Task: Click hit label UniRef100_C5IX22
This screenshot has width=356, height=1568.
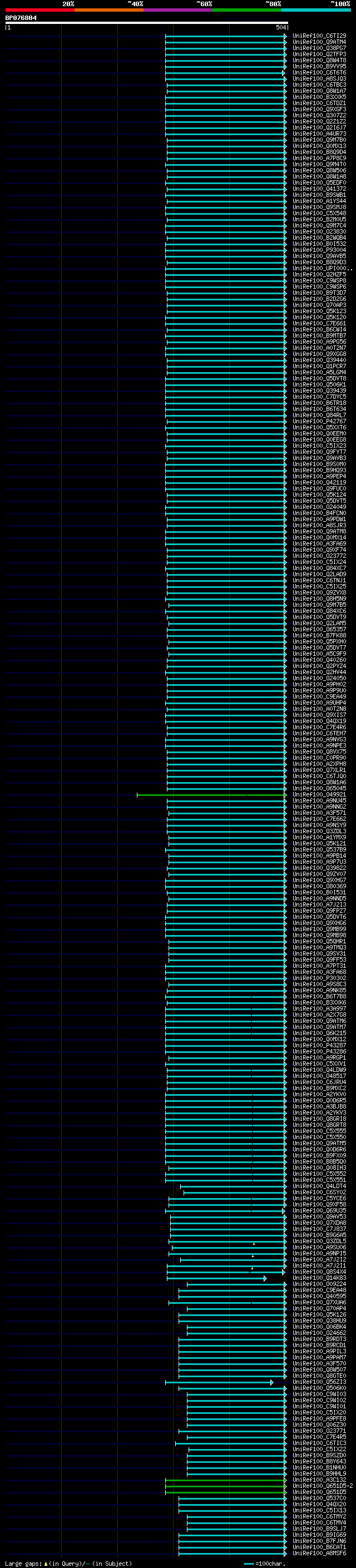Action: (319, 1449)
